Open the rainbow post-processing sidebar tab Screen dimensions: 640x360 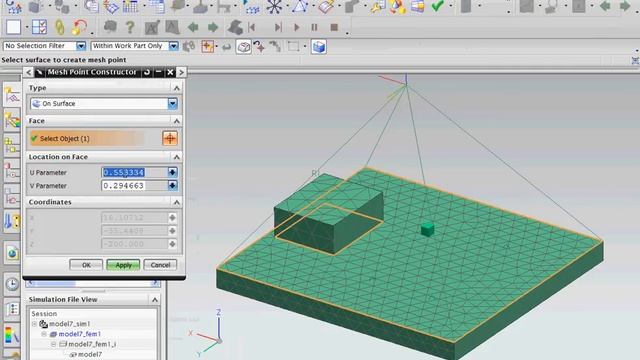pyautogui.click(x=12, y=335)
